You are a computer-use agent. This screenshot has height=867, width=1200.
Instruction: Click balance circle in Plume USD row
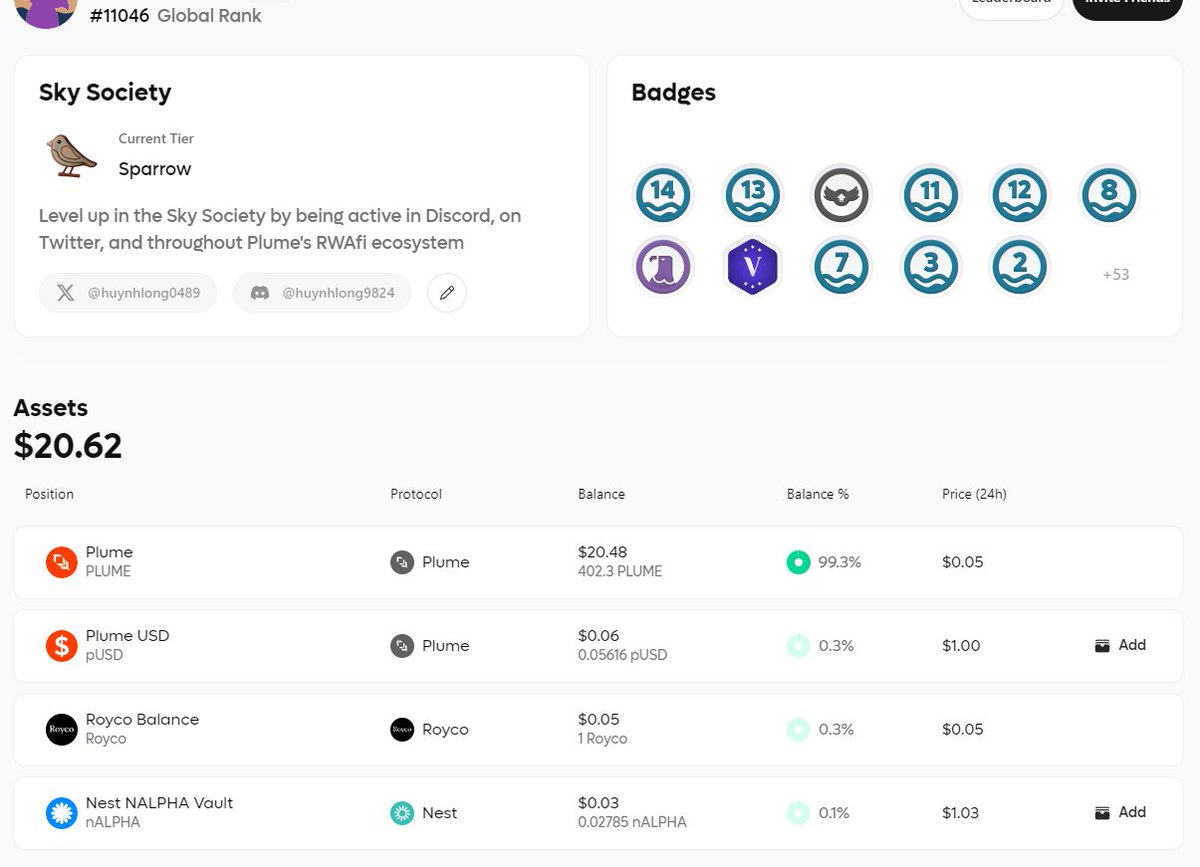[x=798, y=646]
